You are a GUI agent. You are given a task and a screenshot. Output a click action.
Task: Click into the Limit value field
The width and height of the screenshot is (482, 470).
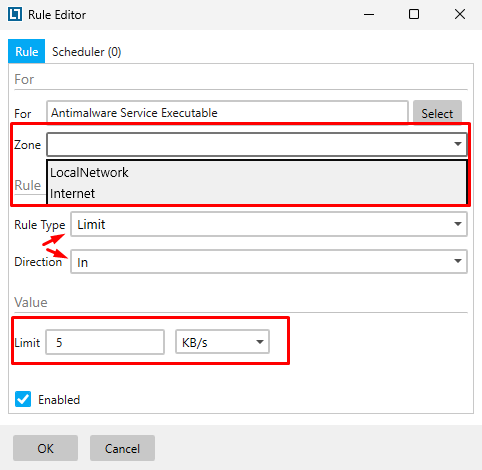[105, 342]
